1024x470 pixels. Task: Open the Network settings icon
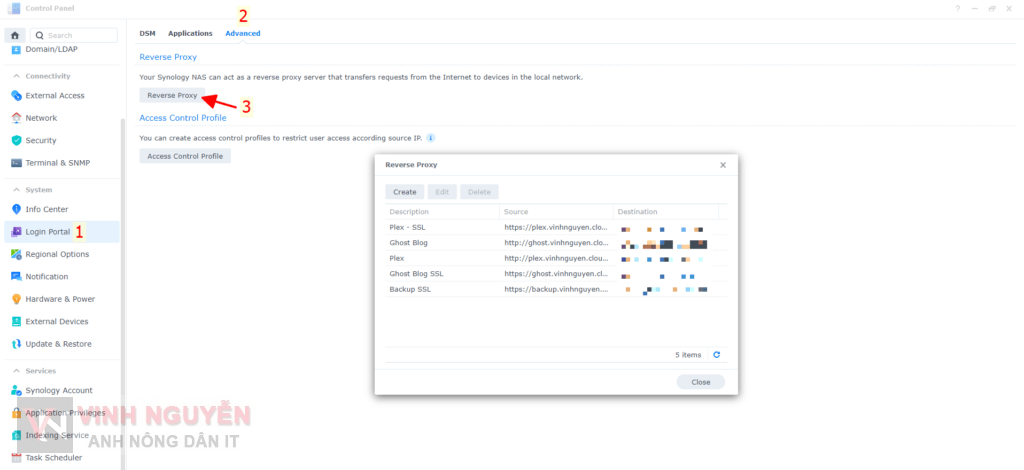tap(17, 118)
